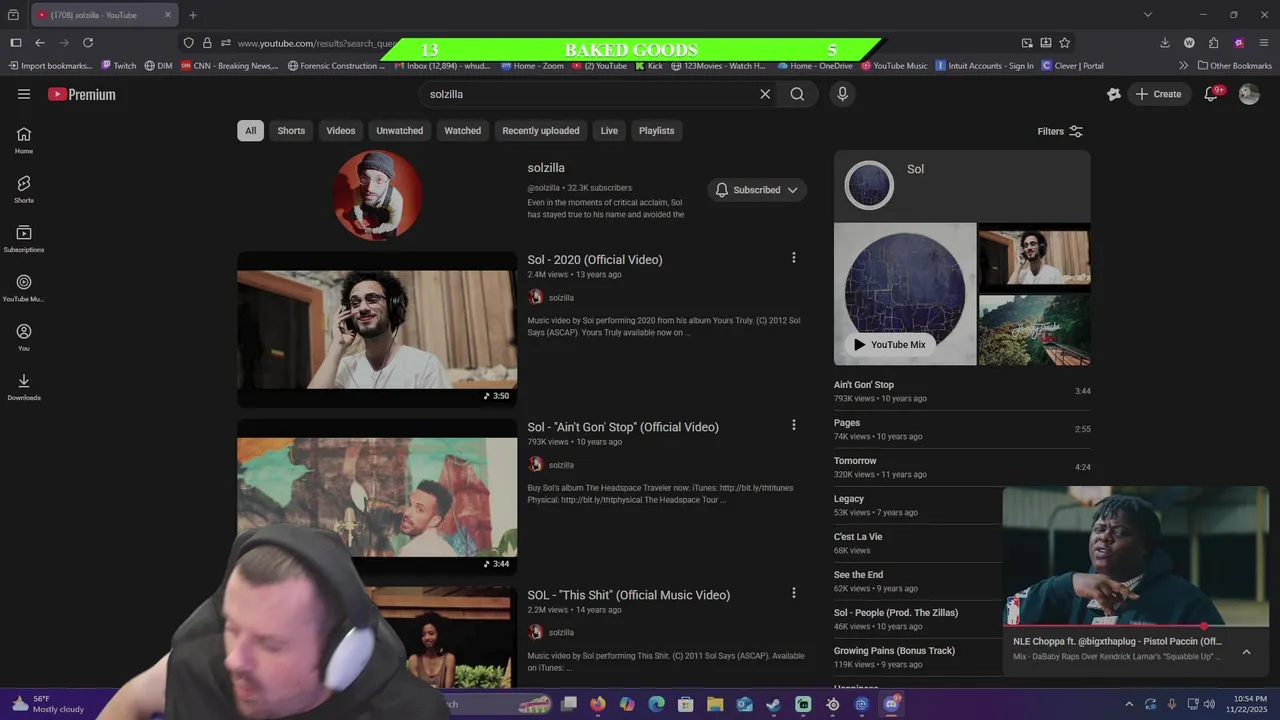Select the All filter chip

(x=250, y=131)
